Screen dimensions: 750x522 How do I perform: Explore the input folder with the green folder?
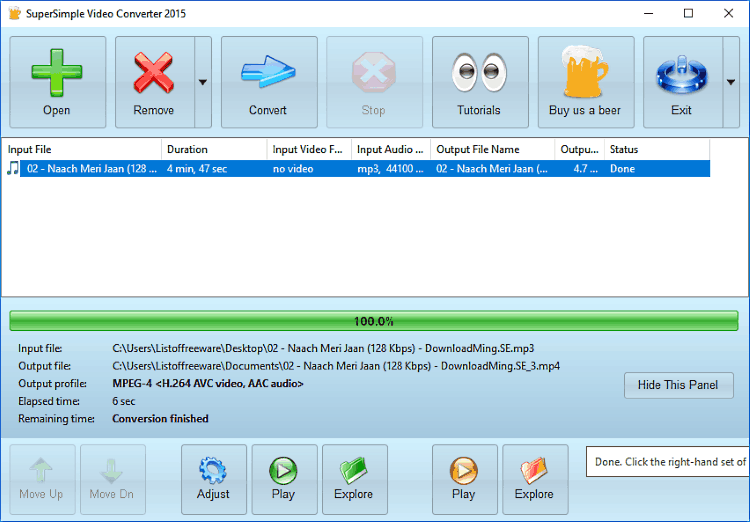coord(354,479)
